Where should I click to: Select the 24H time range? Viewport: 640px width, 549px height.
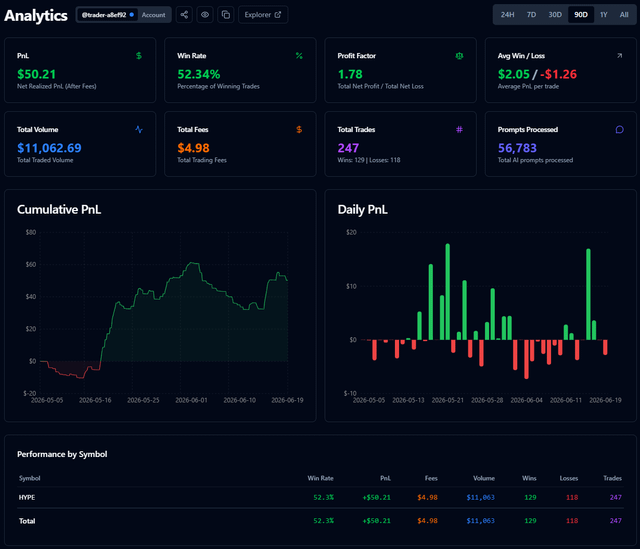(x=507, y=15)
